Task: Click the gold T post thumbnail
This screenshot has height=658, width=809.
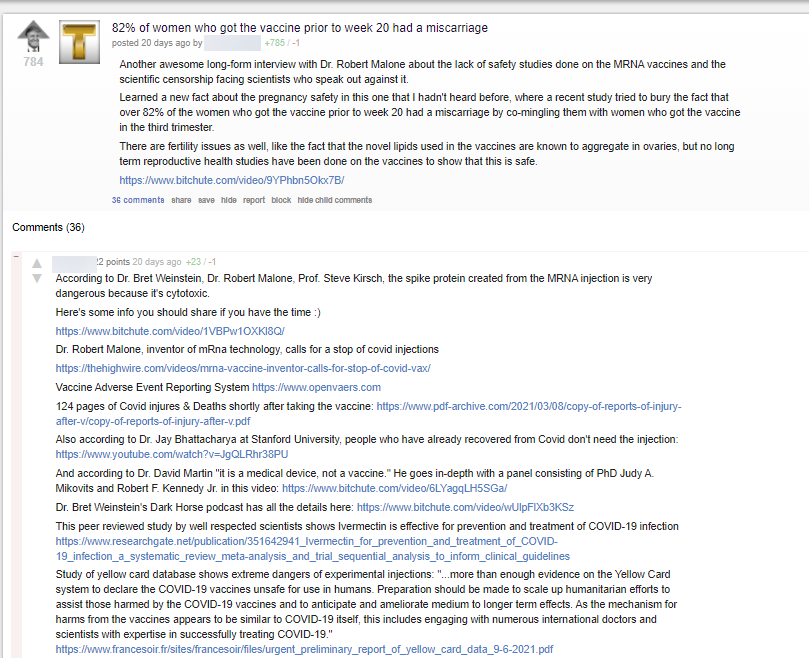Action: (78, 41)
